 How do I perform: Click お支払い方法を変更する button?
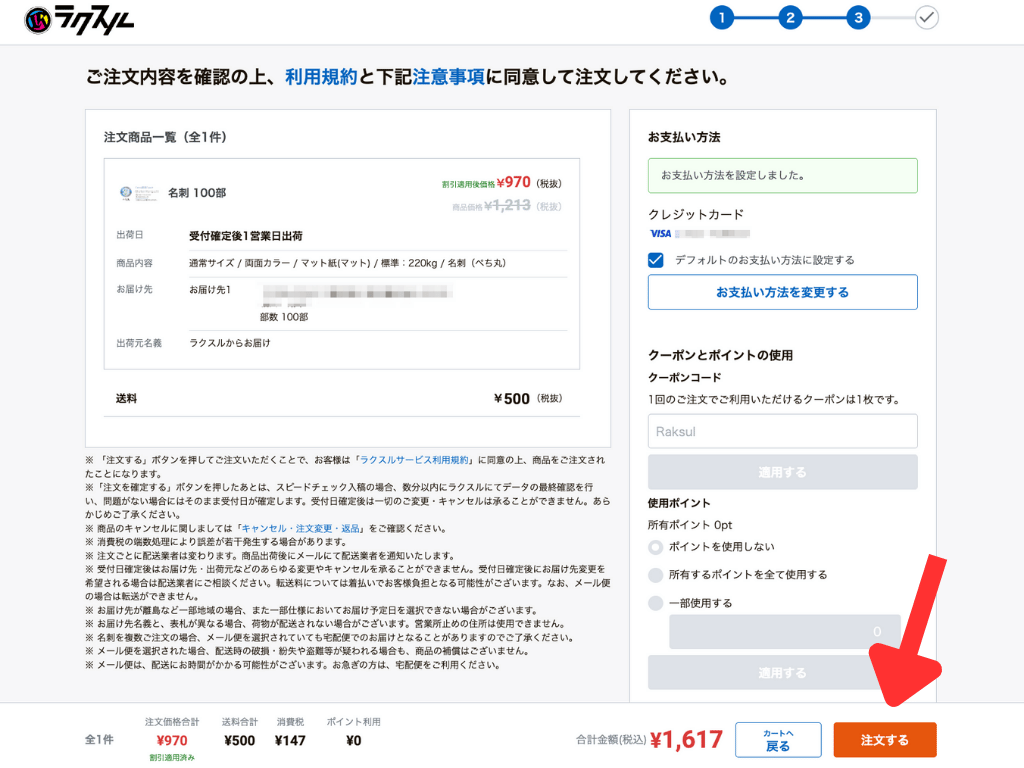782,291
